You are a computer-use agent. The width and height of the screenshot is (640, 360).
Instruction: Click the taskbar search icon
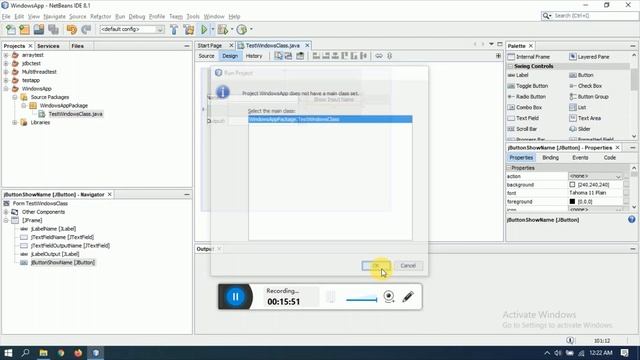(x=25, y=353)
